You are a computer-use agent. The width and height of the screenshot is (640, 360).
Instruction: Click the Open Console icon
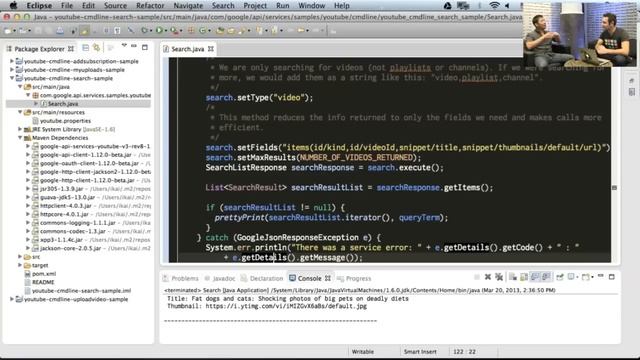pyautogui.click(x=587, y=277)
